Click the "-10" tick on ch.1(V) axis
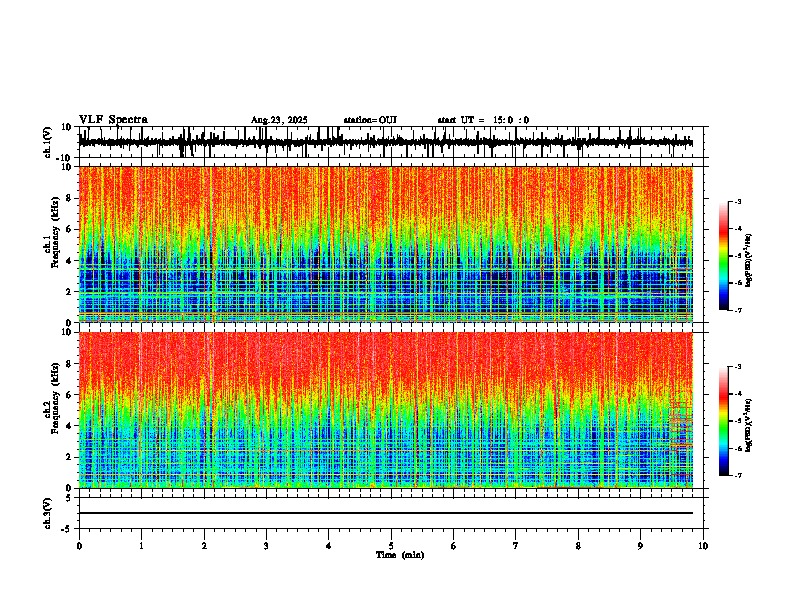 [x=65, y=159]
